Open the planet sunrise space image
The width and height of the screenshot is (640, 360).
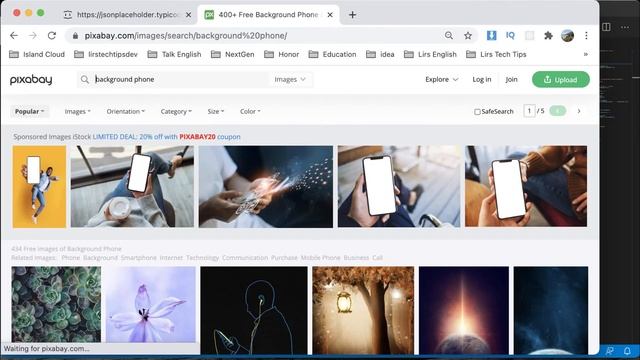coord(464,310)
